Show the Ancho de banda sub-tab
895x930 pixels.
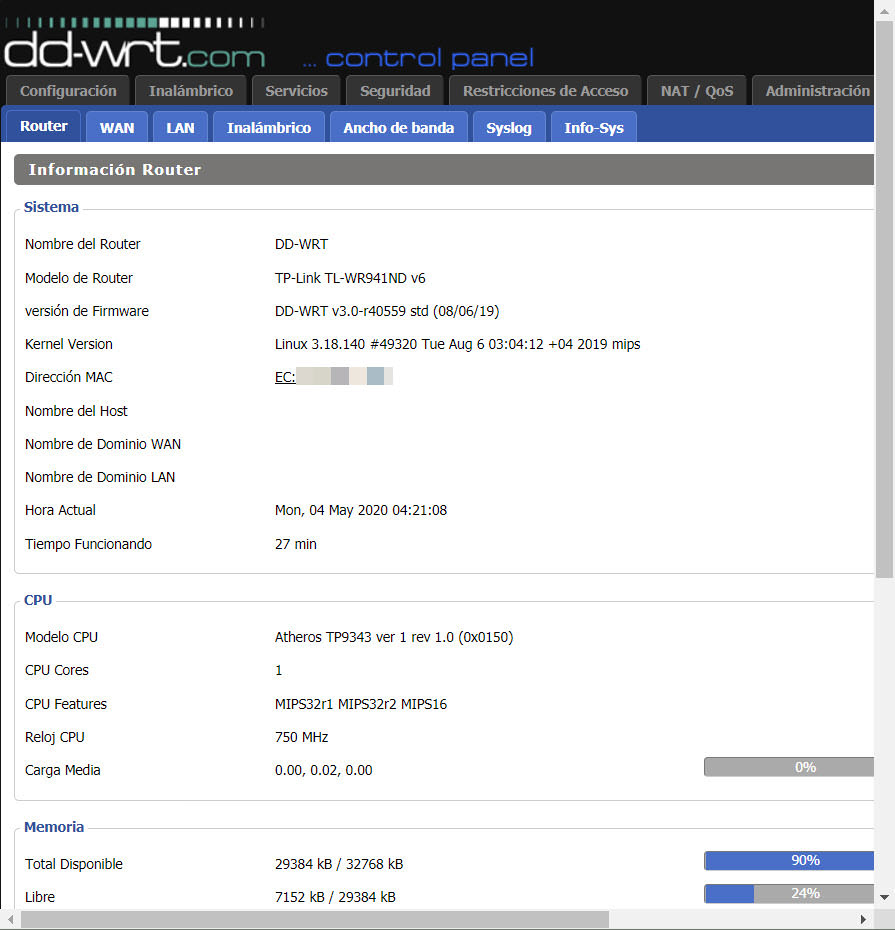(398, 128)
